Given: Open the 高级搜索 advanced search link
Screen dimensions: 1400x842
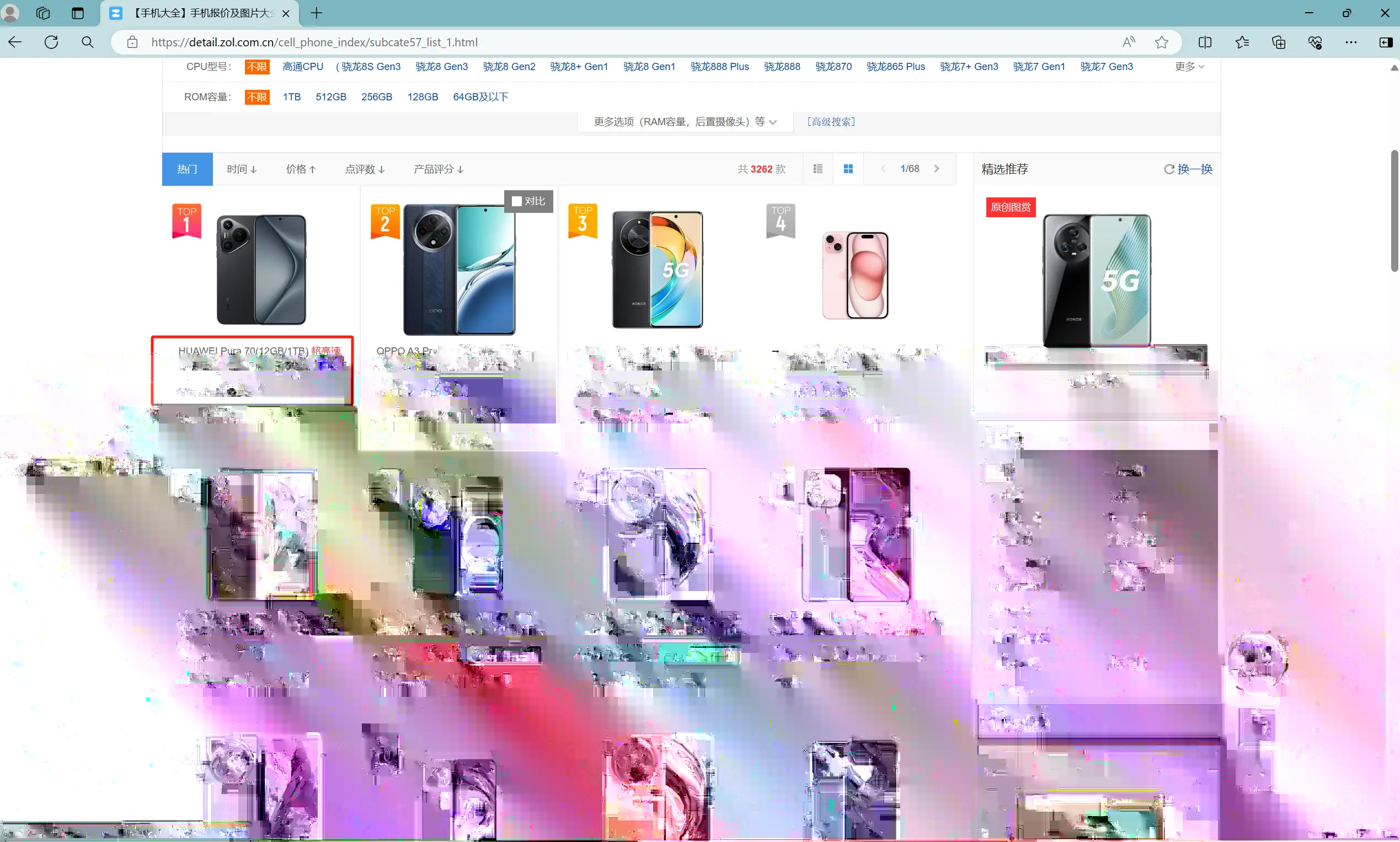Looking at the screenshot, I should point(831,122).
